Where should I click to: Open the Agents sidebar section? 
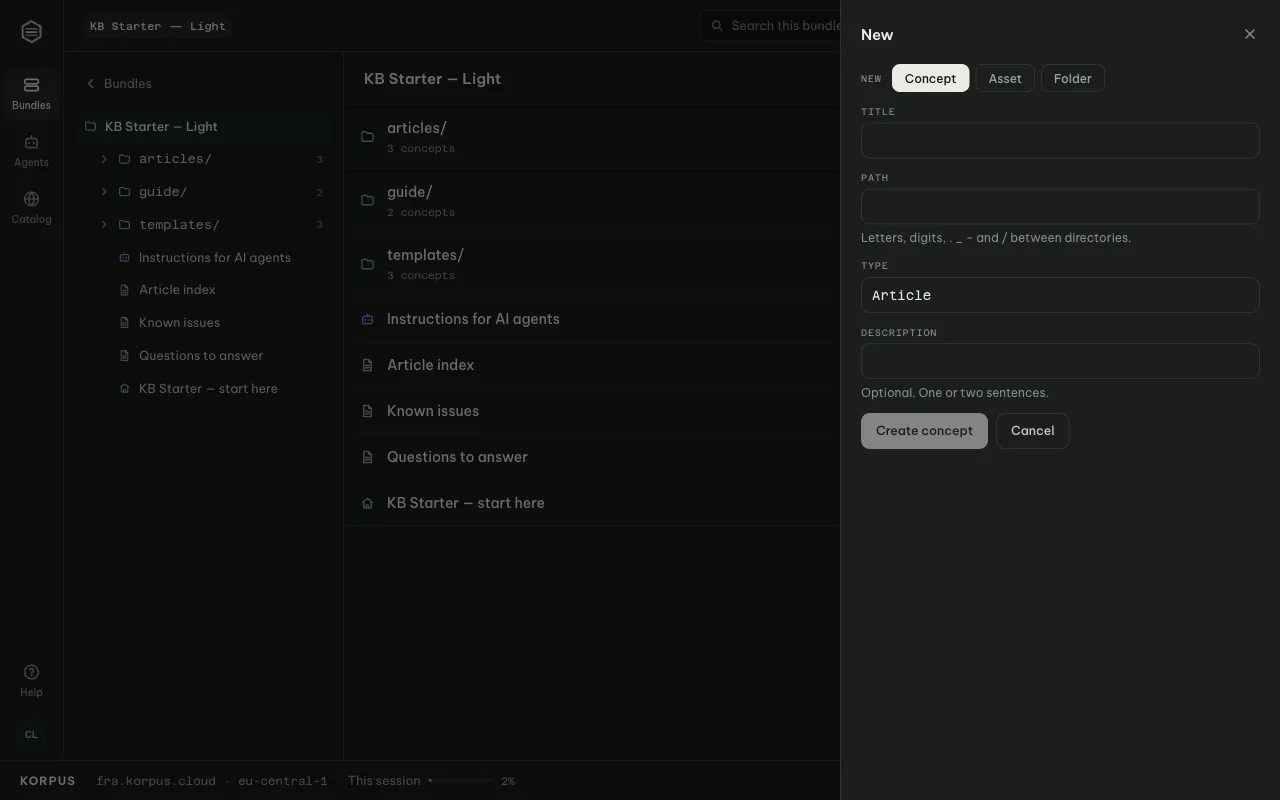pyautogui.click(x=31, y=151)
